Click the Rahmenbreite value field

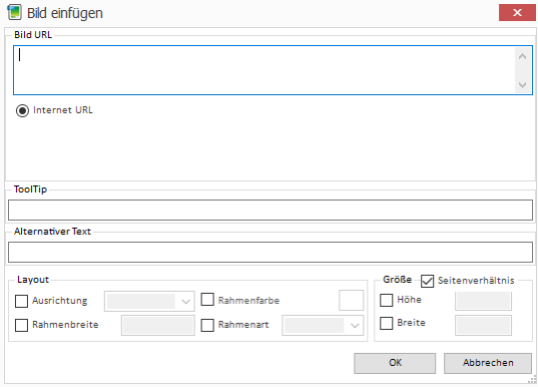pyautogui.click(x=158, y=325)
